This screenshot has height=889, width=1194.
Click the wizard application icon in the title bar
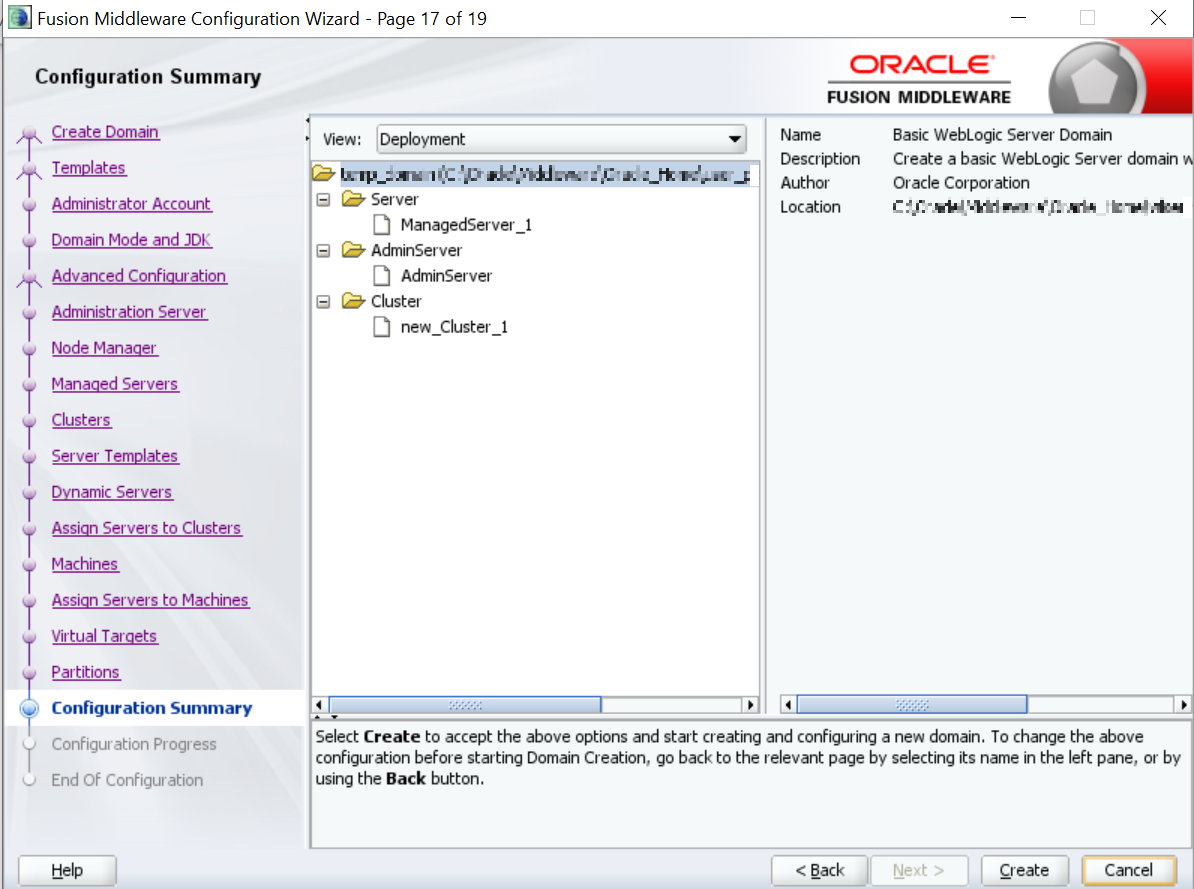pos(20,18)
